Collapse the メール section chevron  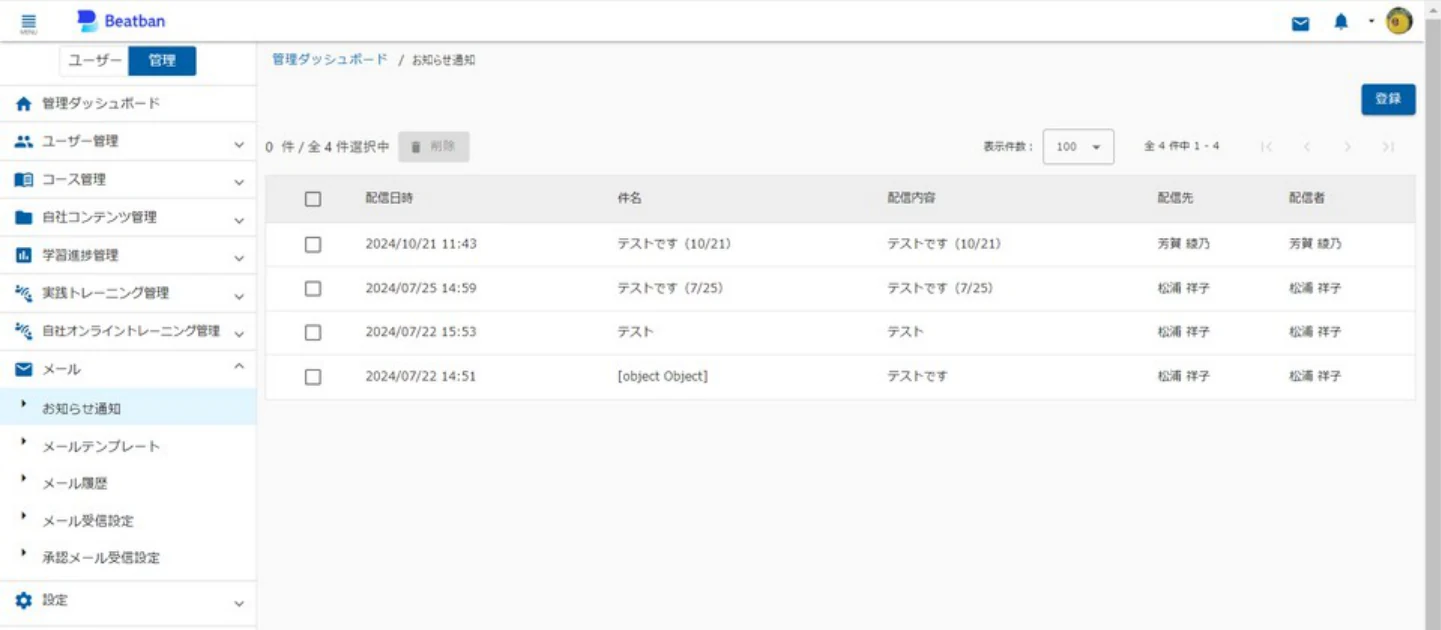click(239, 367)
